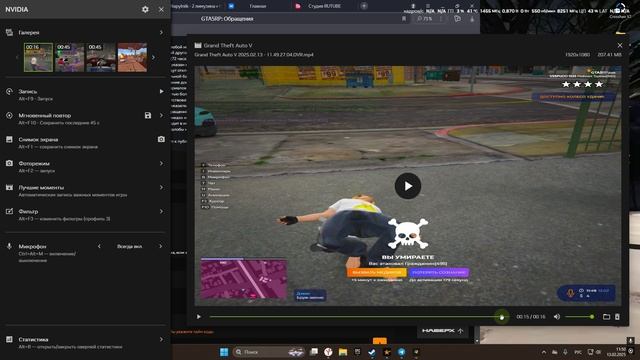Open the Фоторежим entry
The image size is (640, 360).
(85, 167)
